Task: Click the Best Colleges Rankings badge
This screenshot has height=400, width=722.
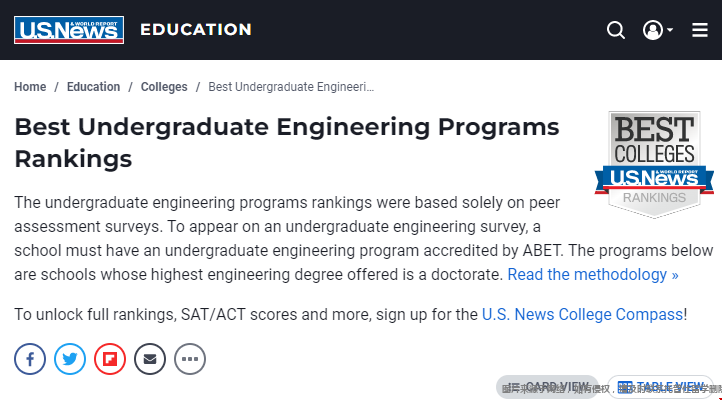Action: click(x=654, y=164)
